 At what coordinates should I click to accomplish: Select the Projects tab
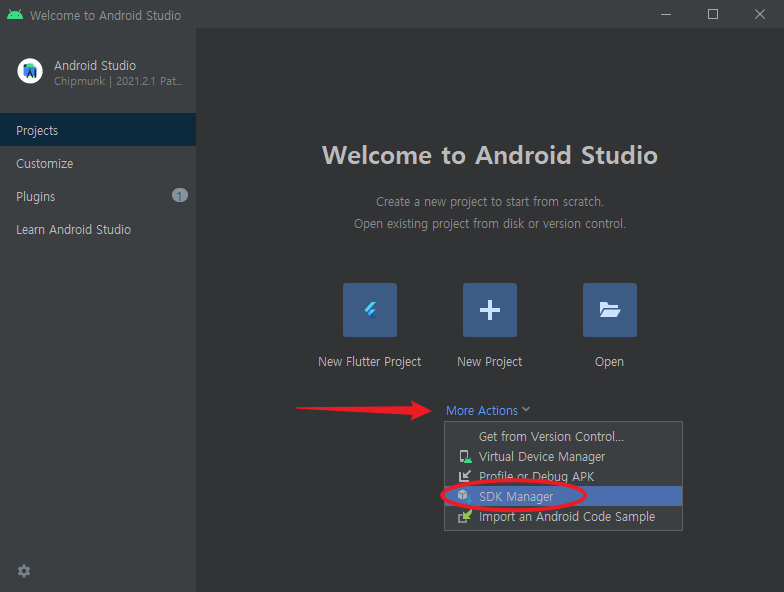point(98,130)
